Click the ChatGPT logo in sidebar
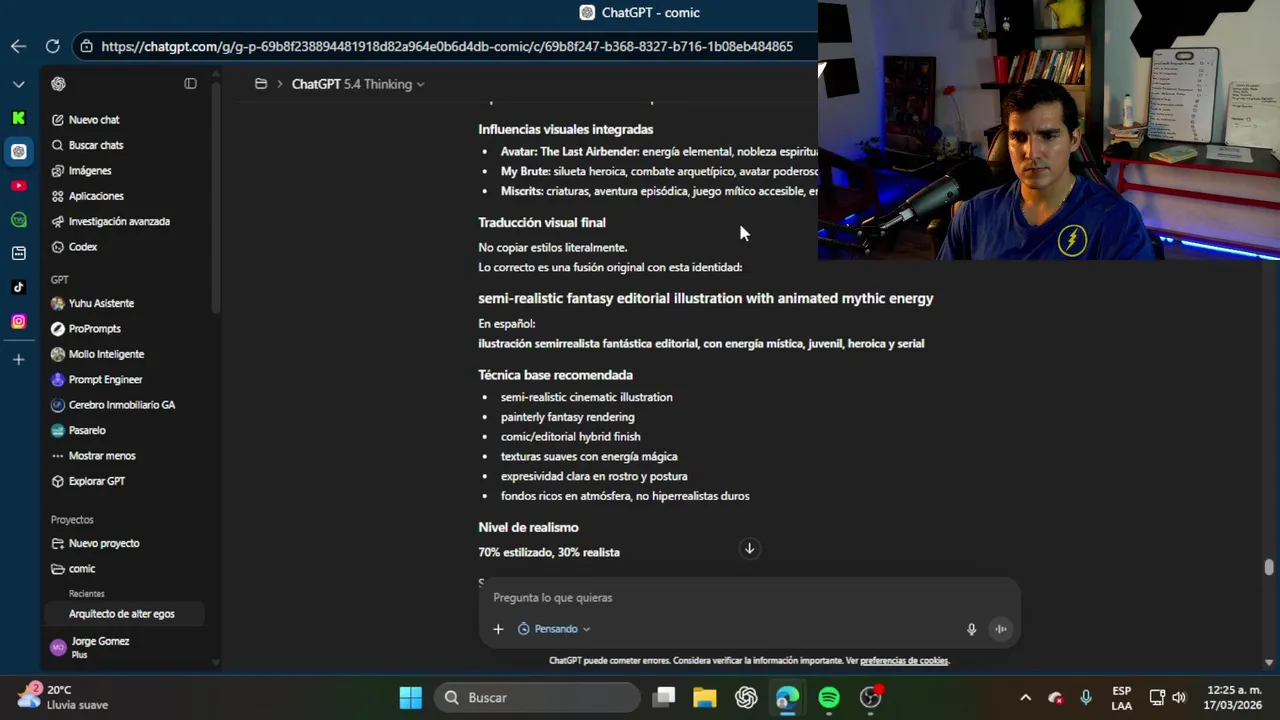This screenshot has height=720, width=1280. pyautogui.click(x=58, y=84)
